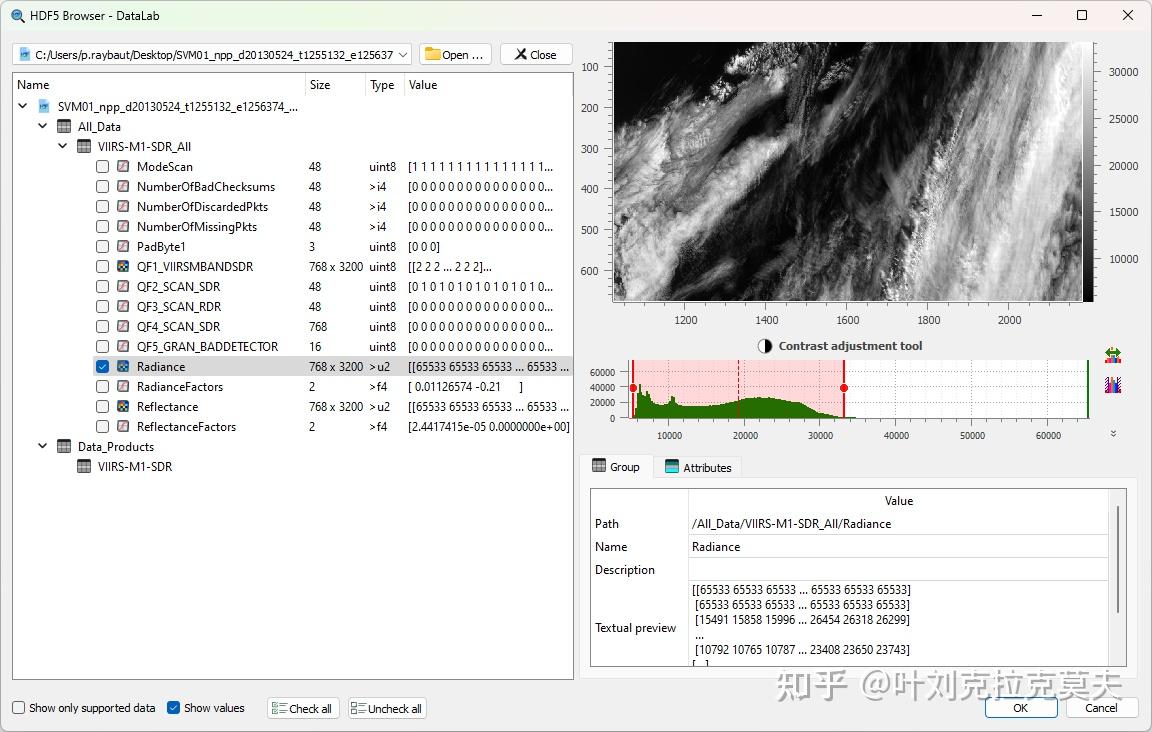Collapse the VIIRS-M1-SDR_All group

click(62, 146)
